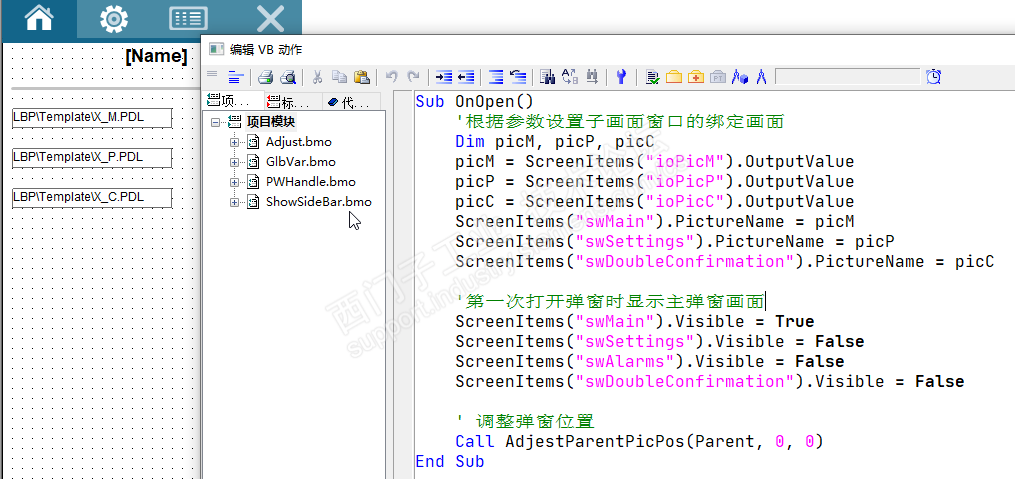The image size is (1015, 479).
Task: Click the Paste clipboard icon
Action: pyautogui.click(x=362, y=76)
